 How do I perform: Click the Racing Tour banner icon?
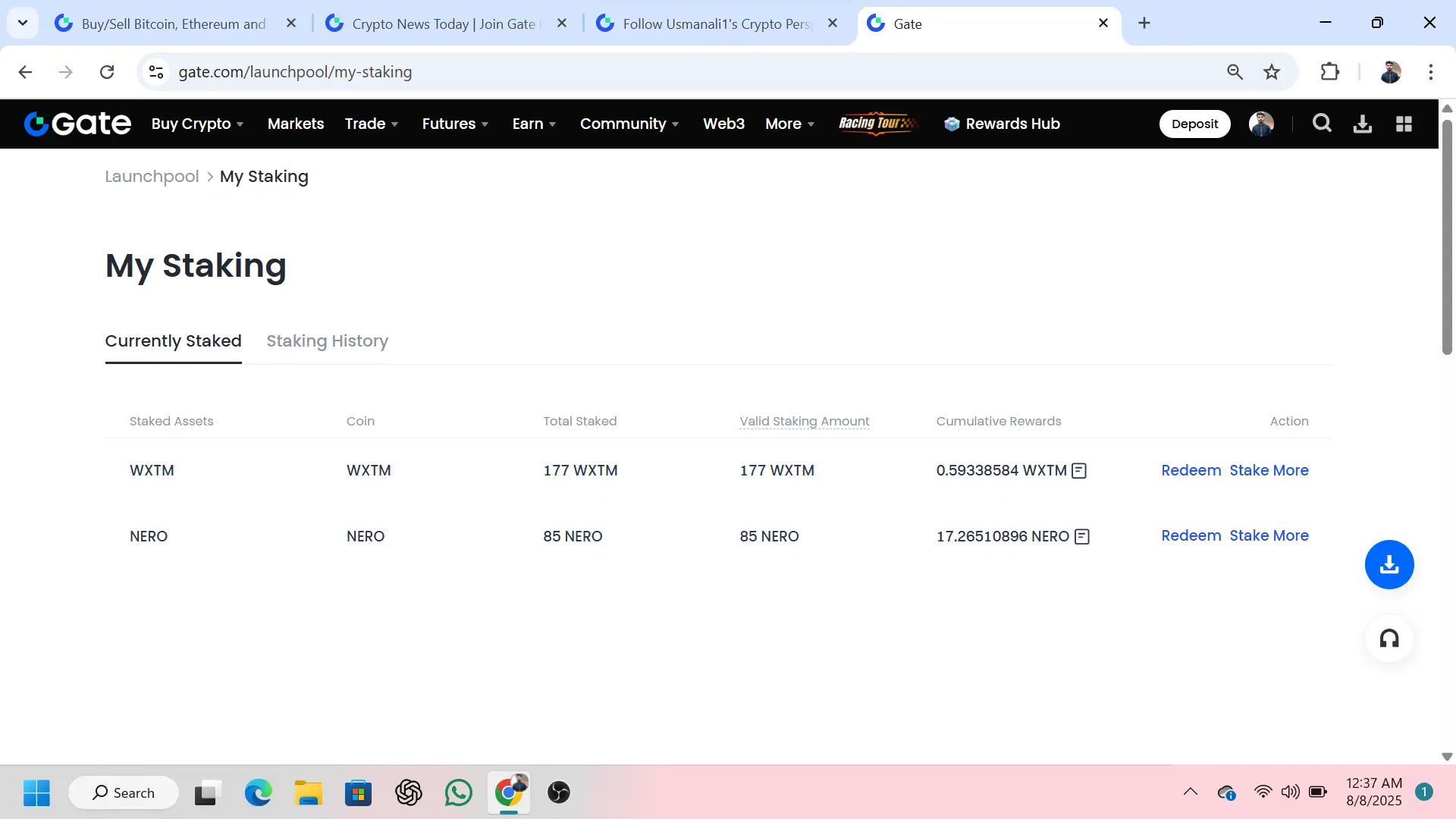877,124
